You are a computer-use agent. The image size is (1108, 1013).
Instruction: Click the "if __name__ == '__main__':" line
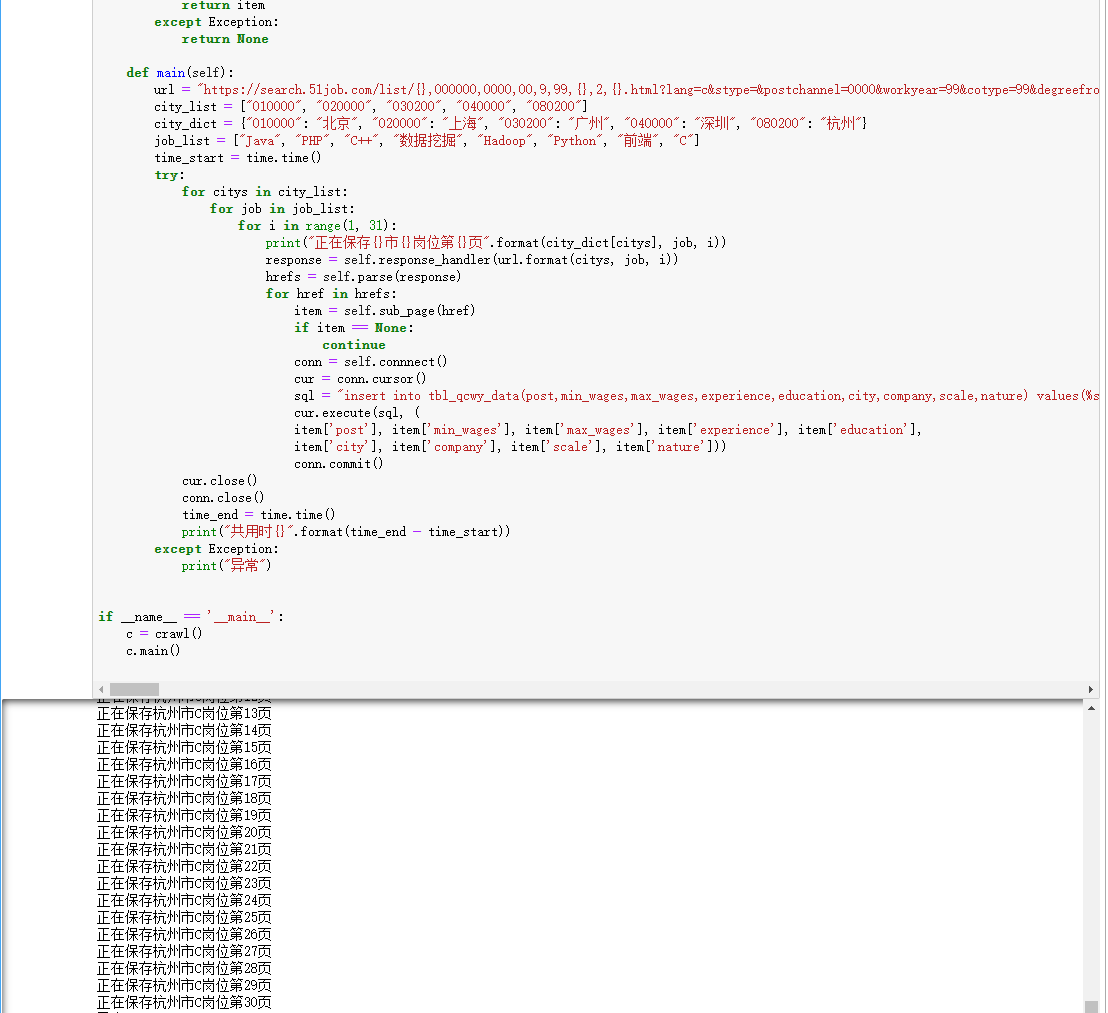[191, 617]
